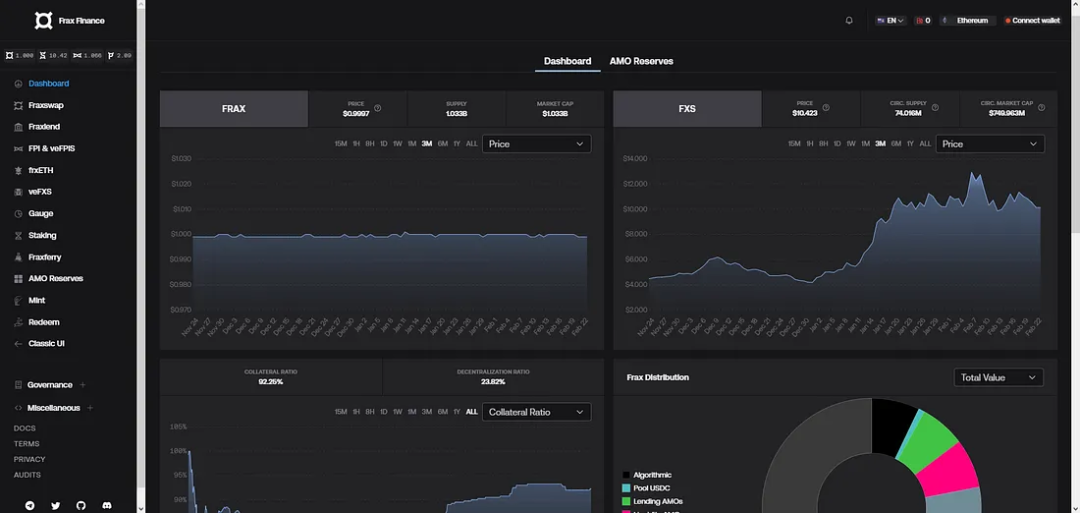Open the DOCS link
This screenshot has width=1080, height=513.
coord(24,428)
